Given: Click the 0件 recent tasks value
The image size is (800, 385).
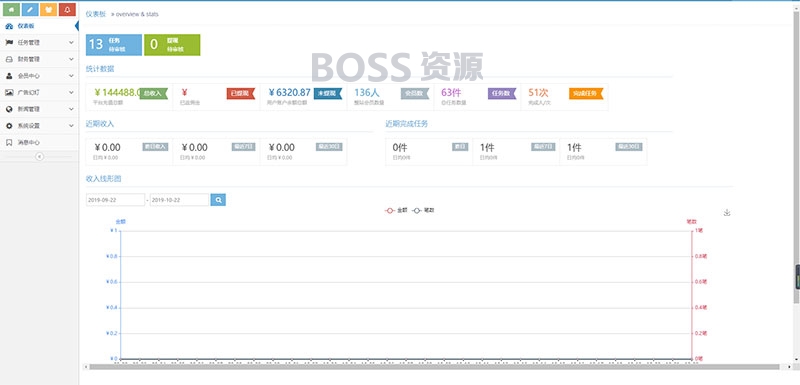Looking at the screenshot, I should [399, 147].
